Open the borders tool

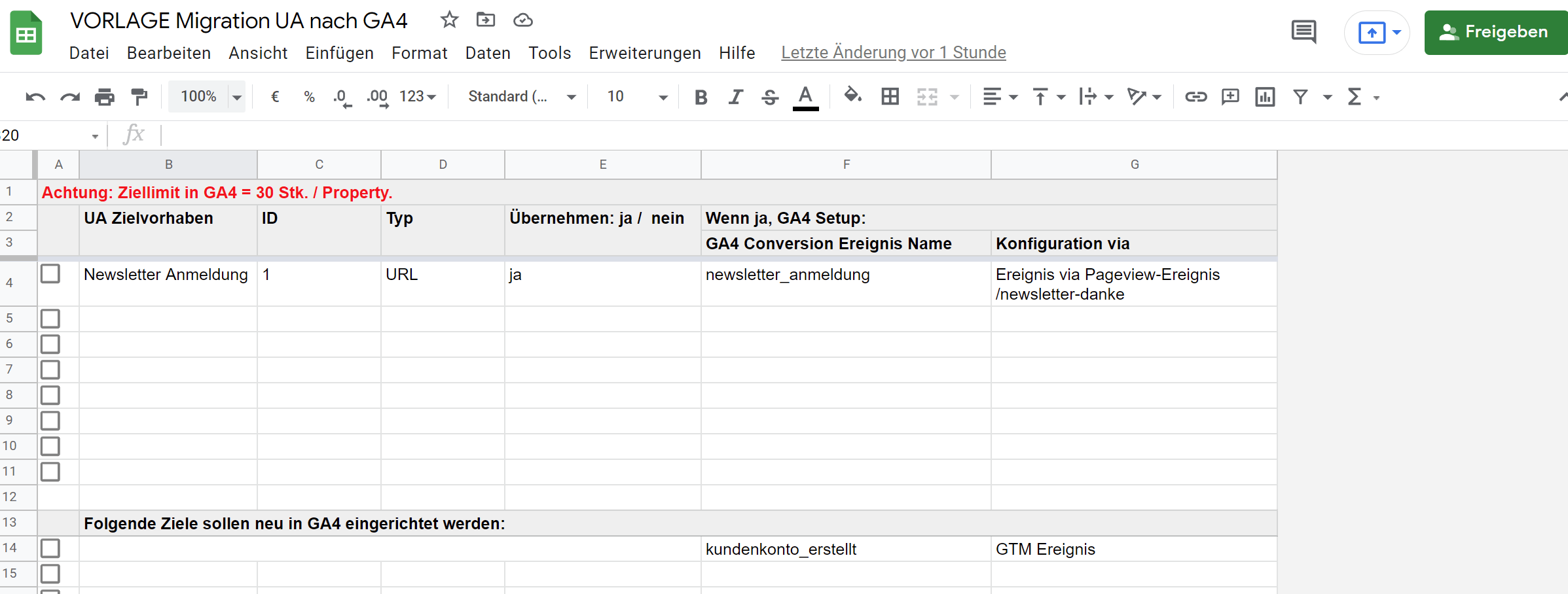(890, 97)
